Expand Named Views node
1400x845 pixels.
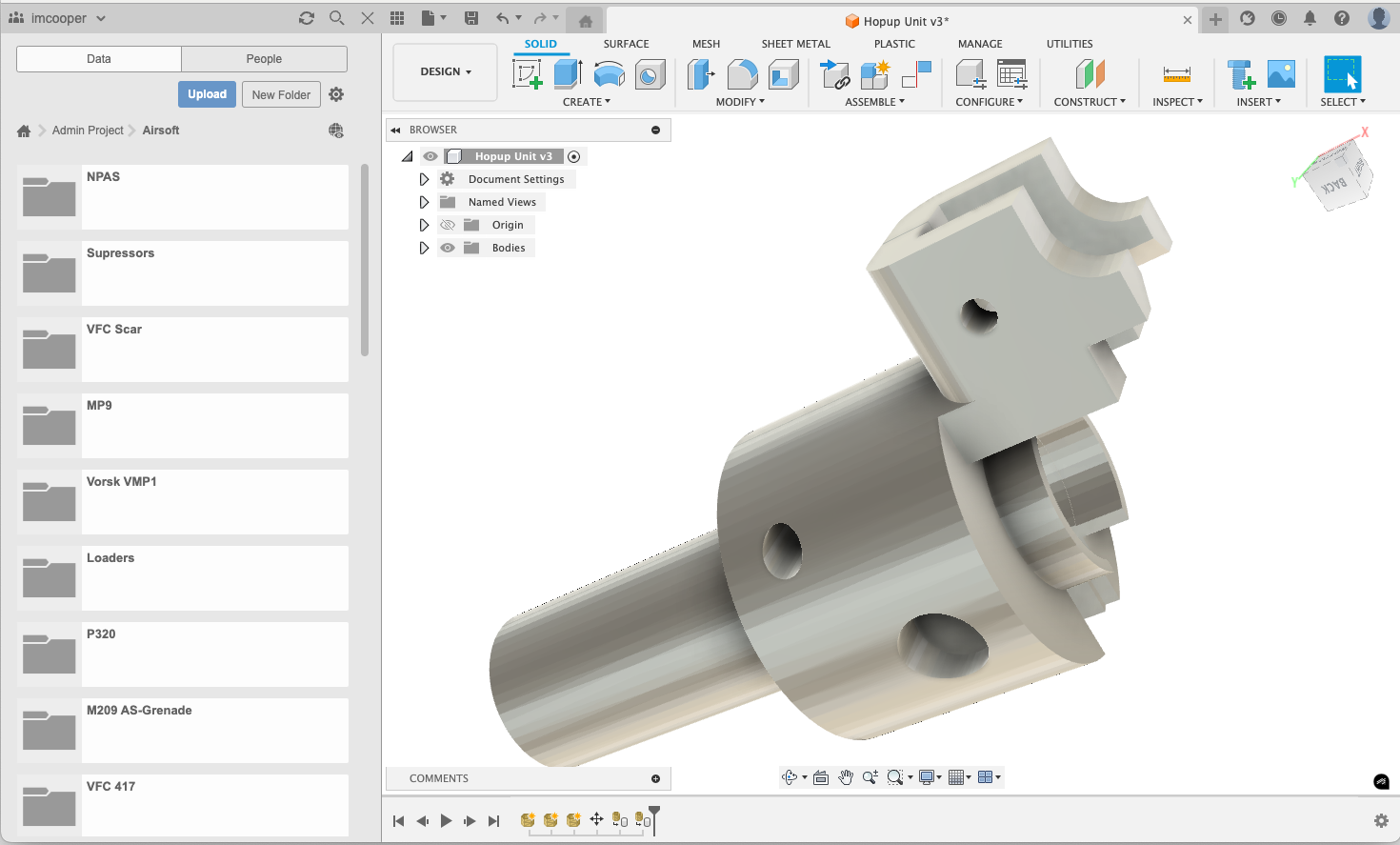tap(424, 202)
